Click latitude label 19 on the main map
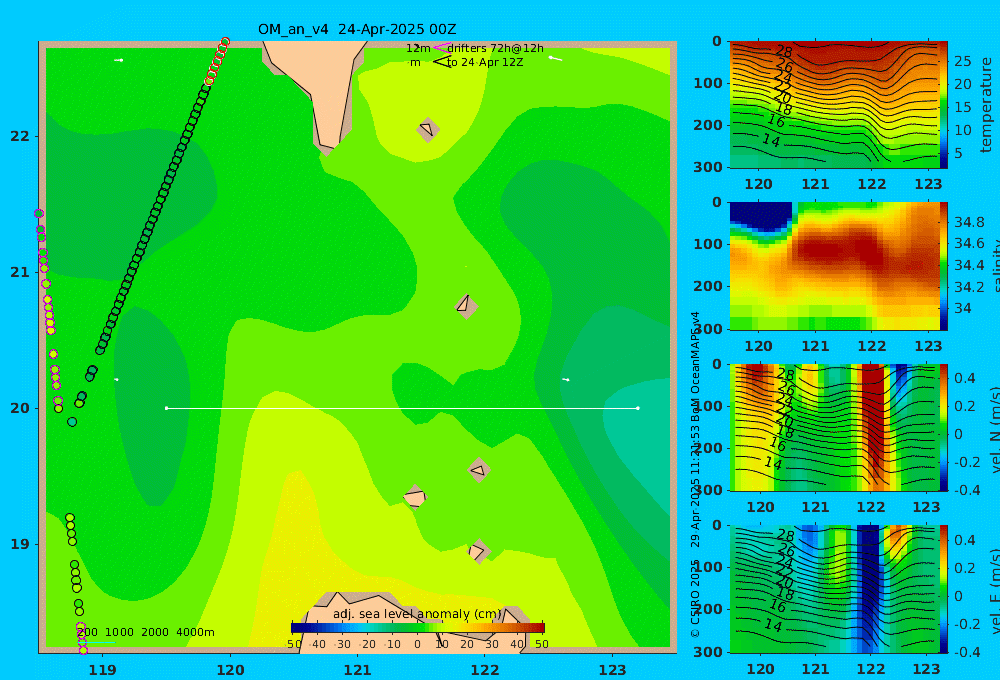 (x=20, y=544)
